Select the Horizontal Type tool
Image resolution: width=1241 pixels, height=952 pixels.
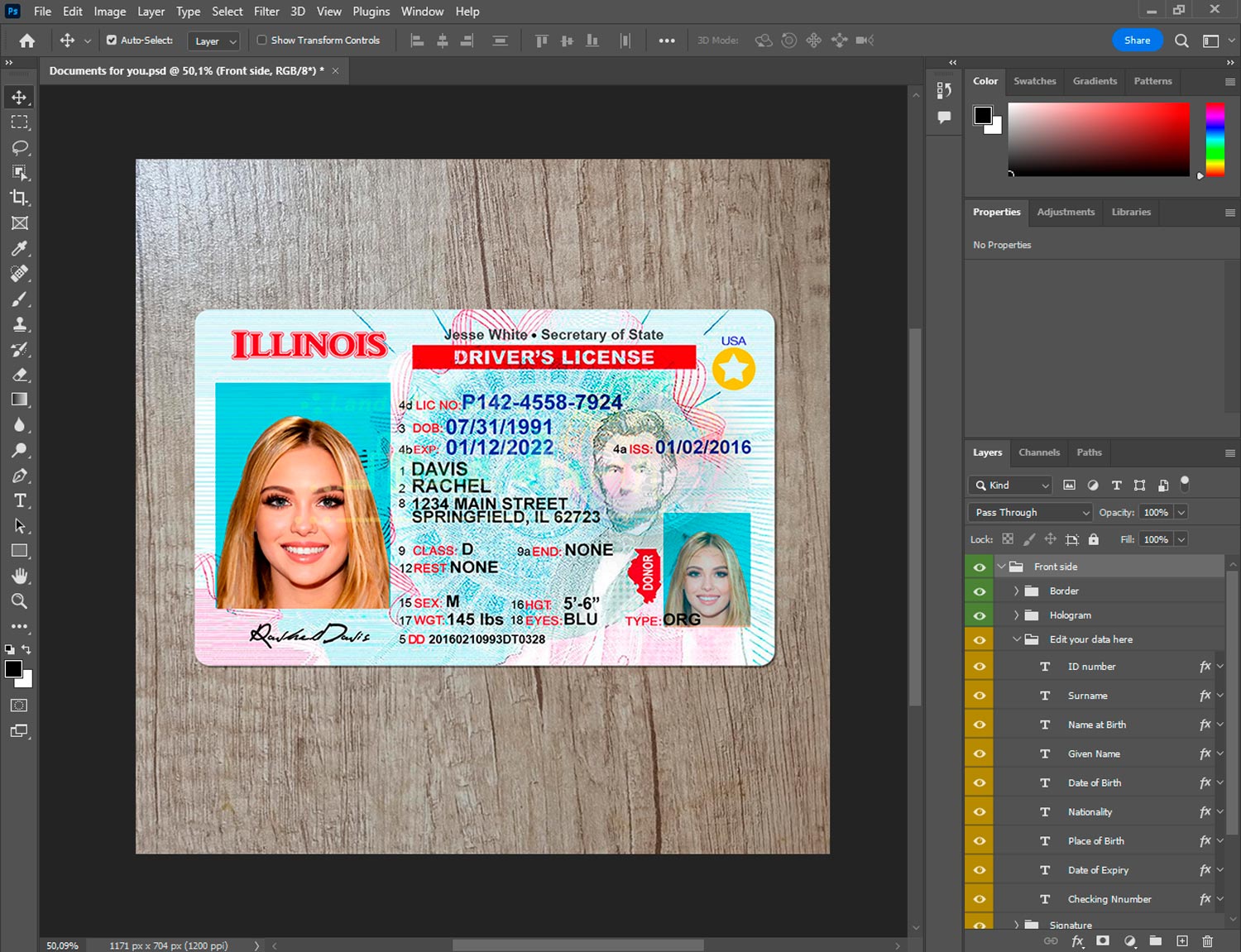tap(20, 500)
